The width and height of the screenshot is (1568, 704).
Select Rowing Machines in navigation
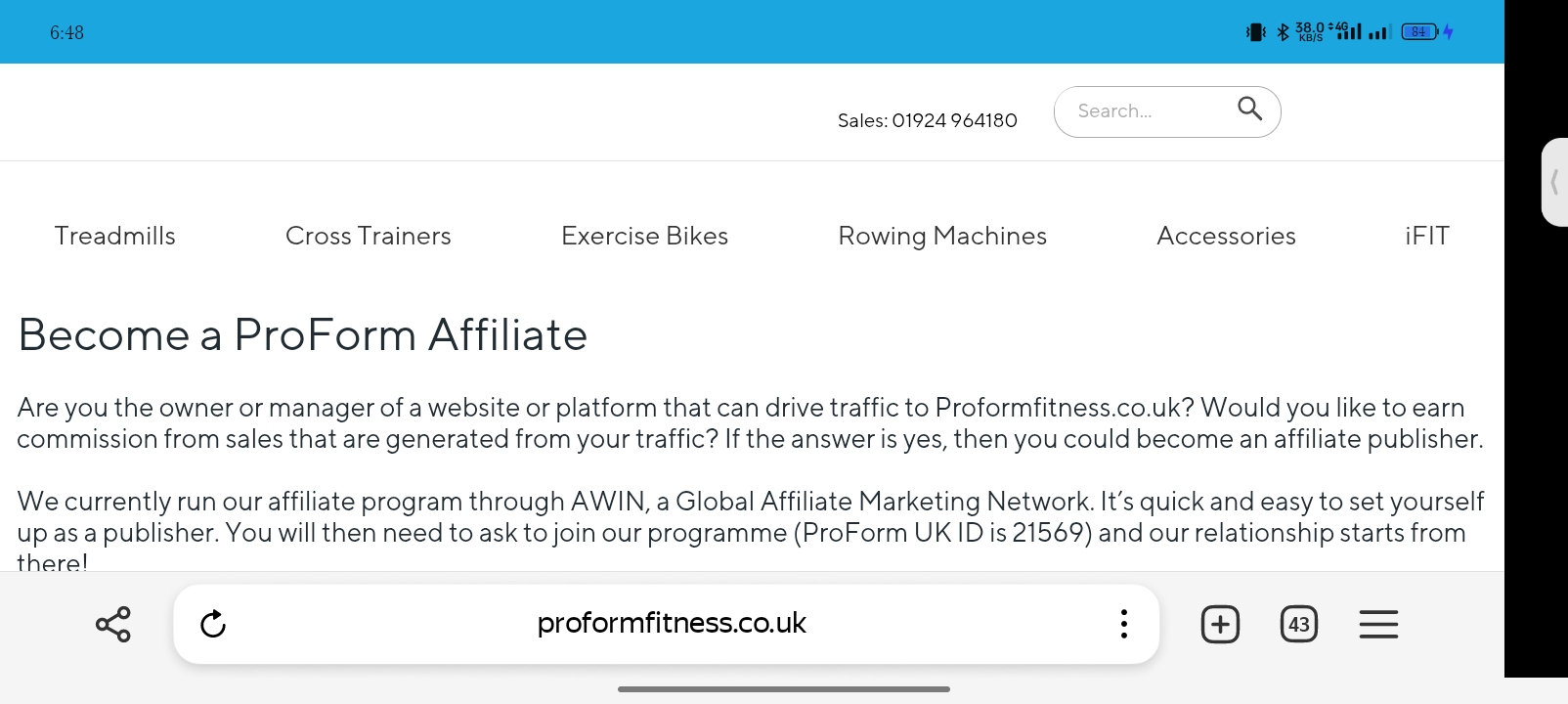click(942, 237)
